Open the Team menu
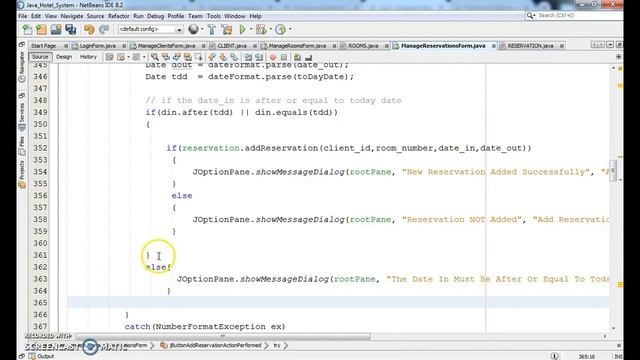Image resolution: width=640 pixels, height=360 pixels. tap(195, 16)
